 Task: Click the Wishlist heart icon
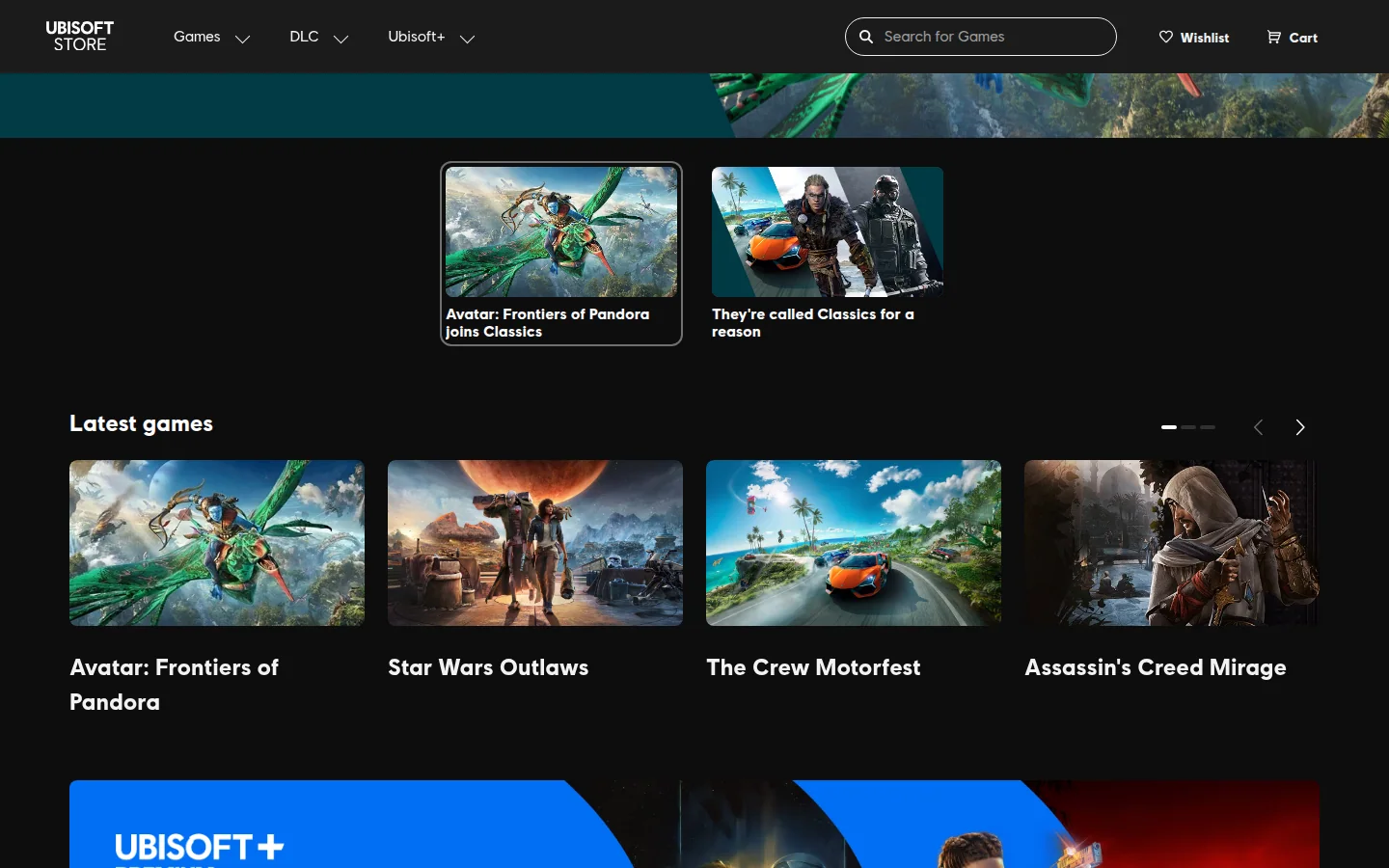[x=1166, y=37]
